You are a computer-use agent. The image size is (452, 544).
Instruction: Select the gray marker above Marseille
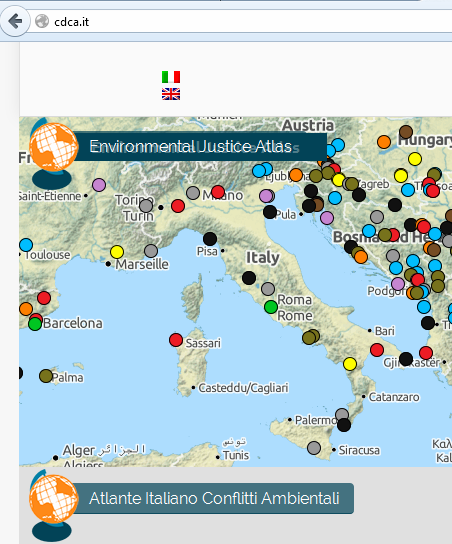[151, 250]
